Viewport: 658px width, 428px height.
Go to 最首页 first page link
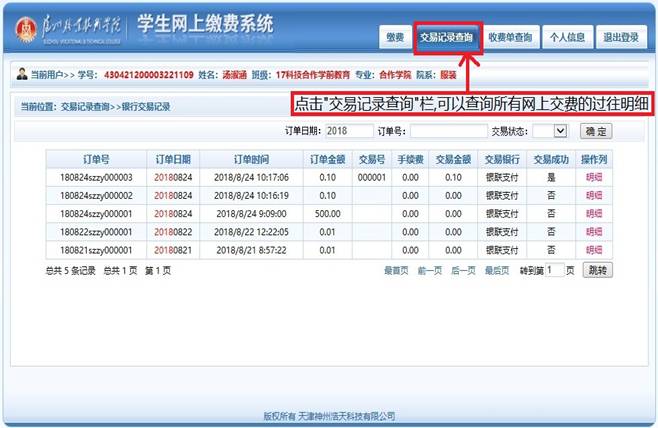pos(396,271)
